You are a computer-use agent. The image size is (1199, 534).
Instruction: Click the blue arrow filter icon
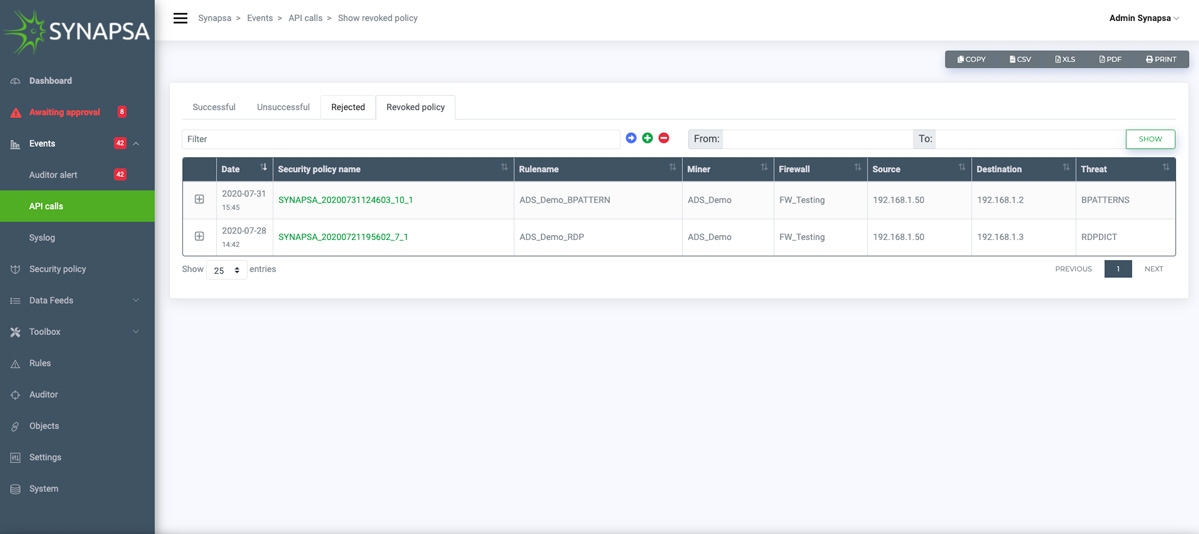[631, 138]
